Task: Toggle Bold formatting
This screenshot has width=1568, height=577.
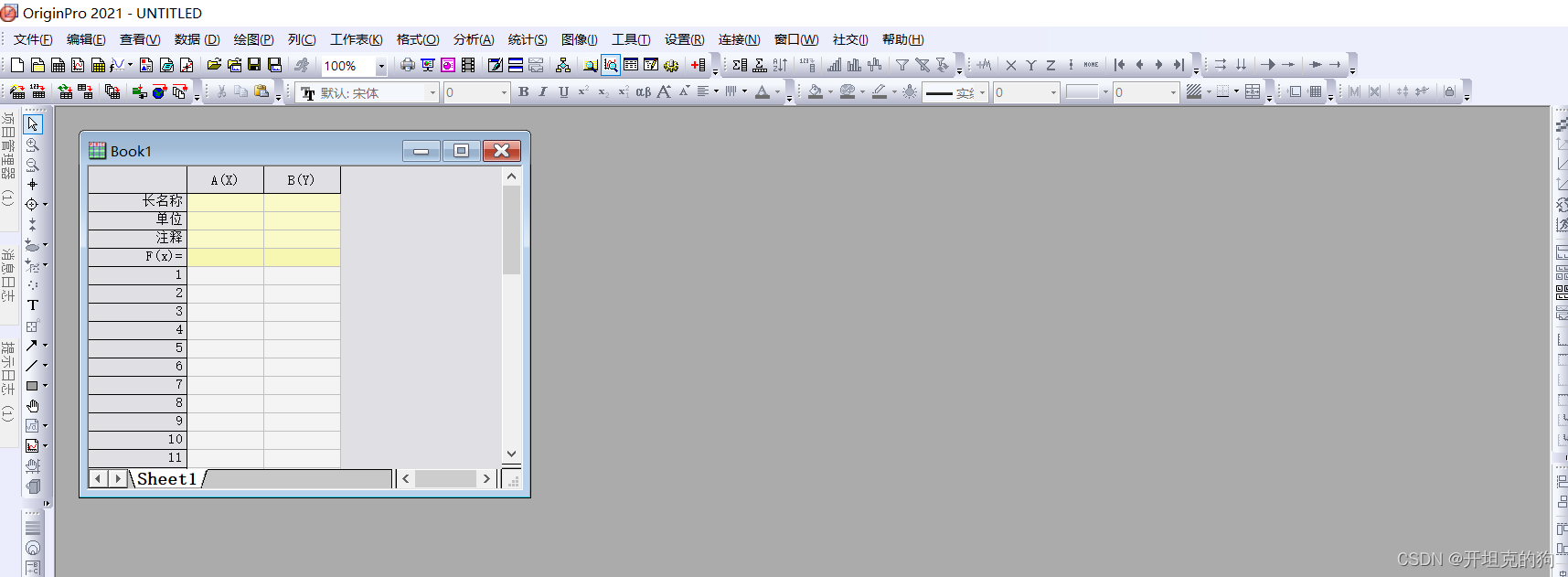Action: 524,91
